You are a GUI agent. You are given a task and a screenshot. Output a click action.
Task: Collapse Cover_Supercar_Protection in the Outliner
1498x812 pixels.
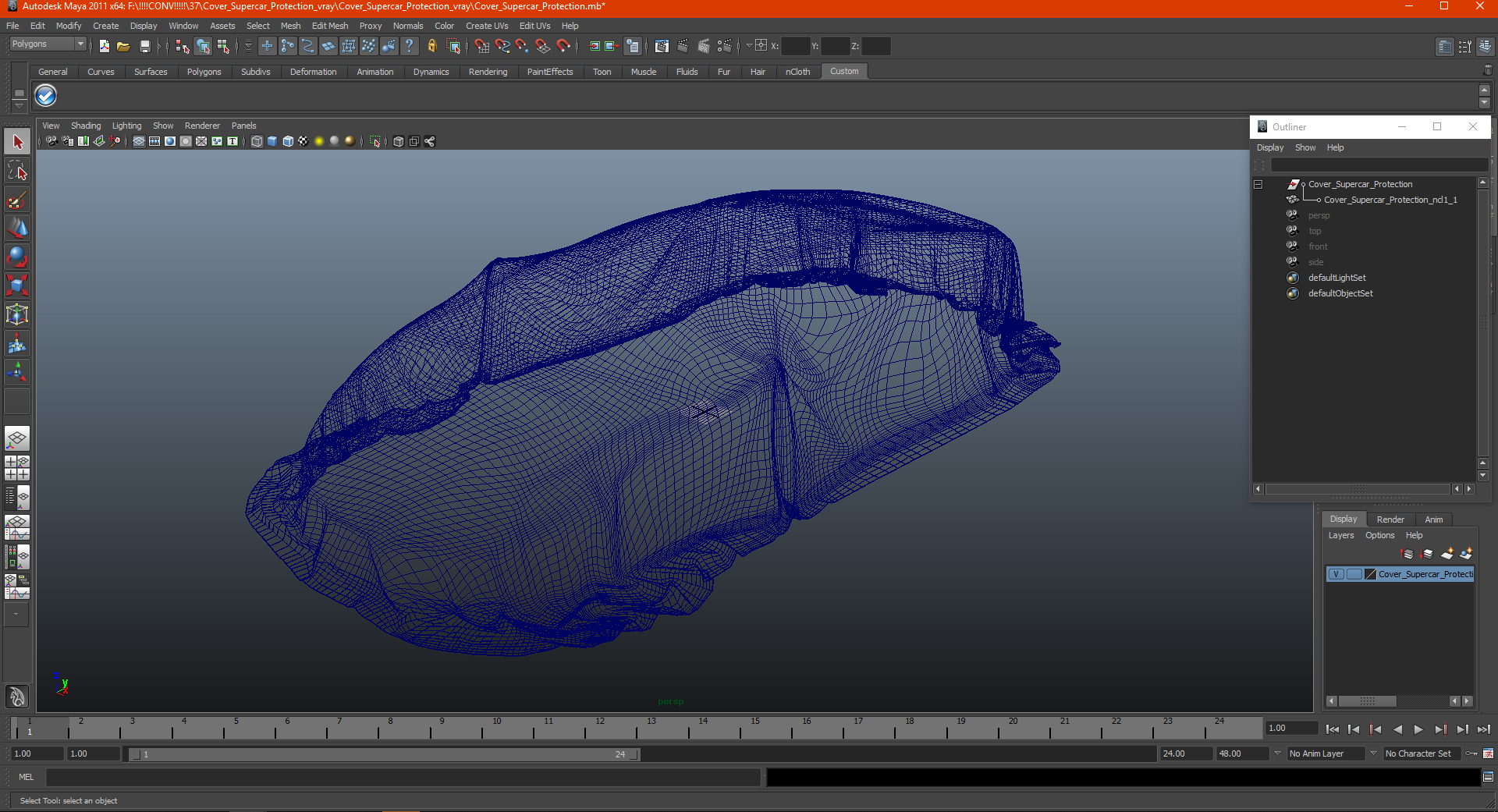pos(1258,184)
